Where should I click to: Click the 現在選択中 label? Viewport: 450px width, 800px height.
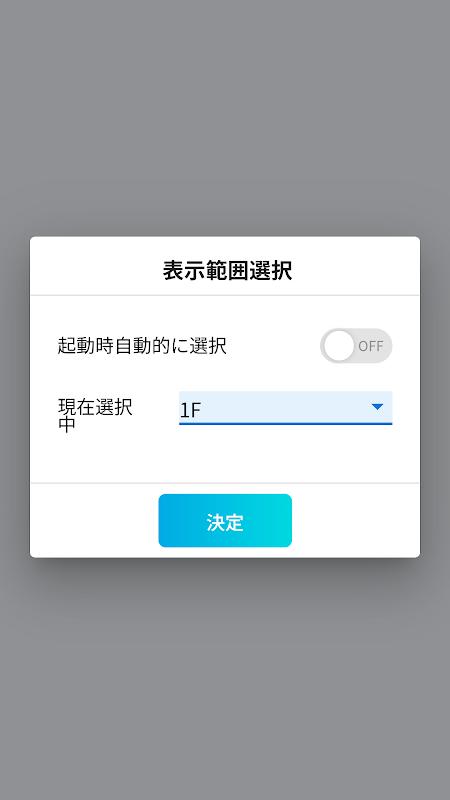coord(95,415)
